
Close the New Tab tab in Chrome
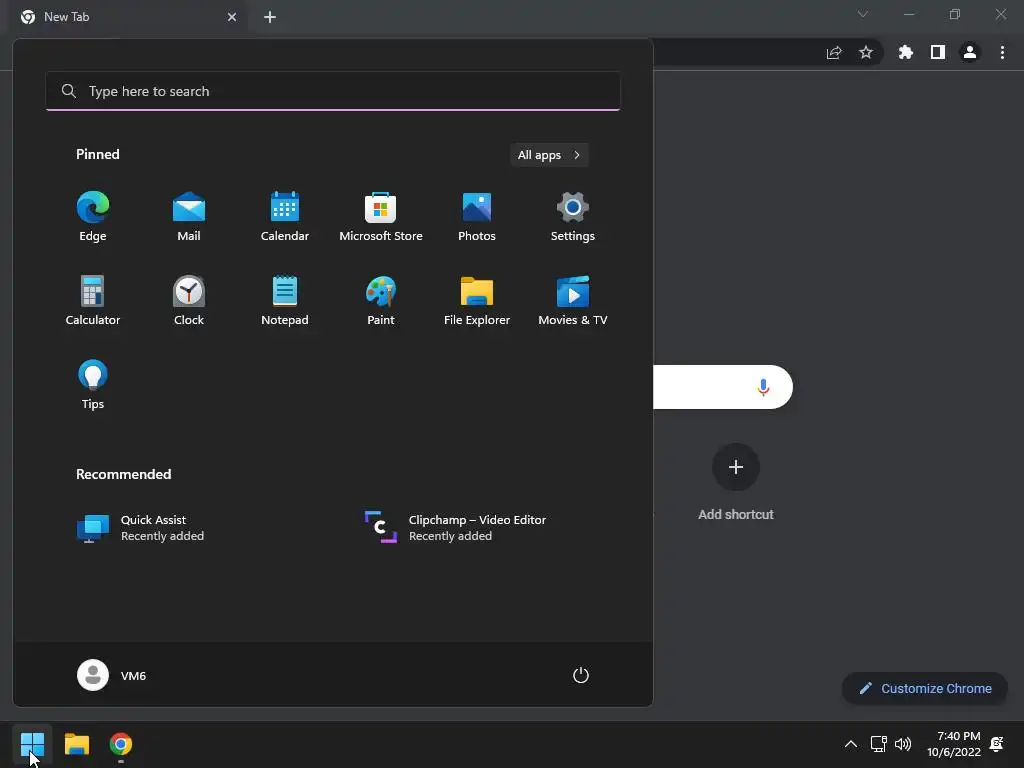coord(232,17)
